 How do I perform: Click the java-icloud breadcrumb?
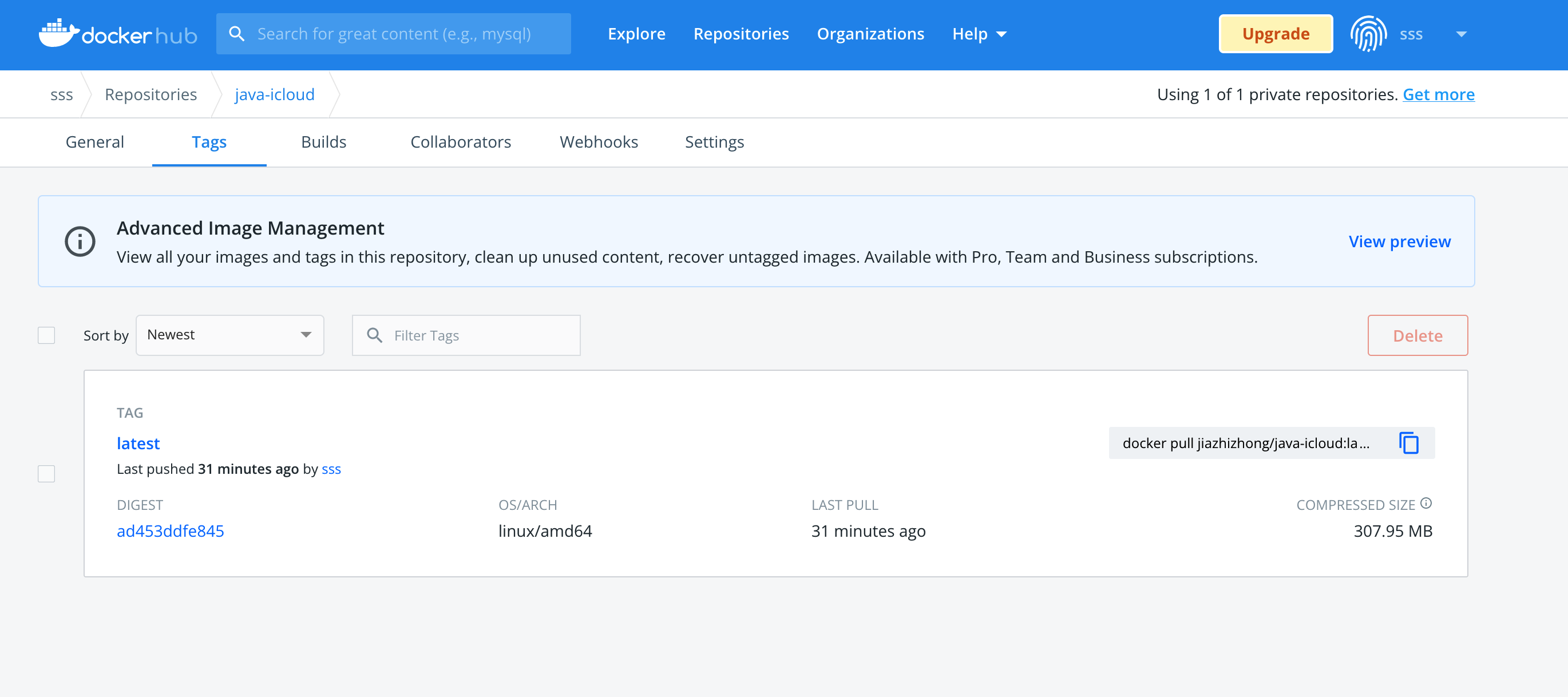point(275,94)
